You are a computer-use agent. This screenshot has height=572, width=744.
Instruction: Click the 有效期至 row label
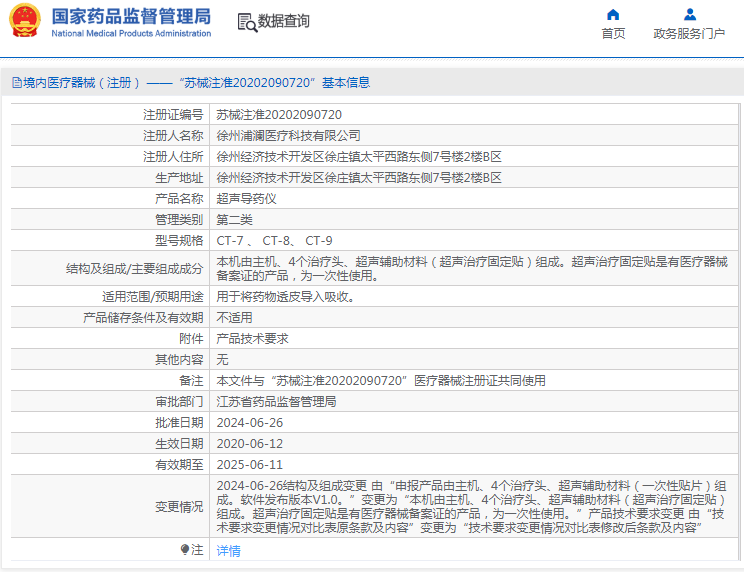pos(179,464)
